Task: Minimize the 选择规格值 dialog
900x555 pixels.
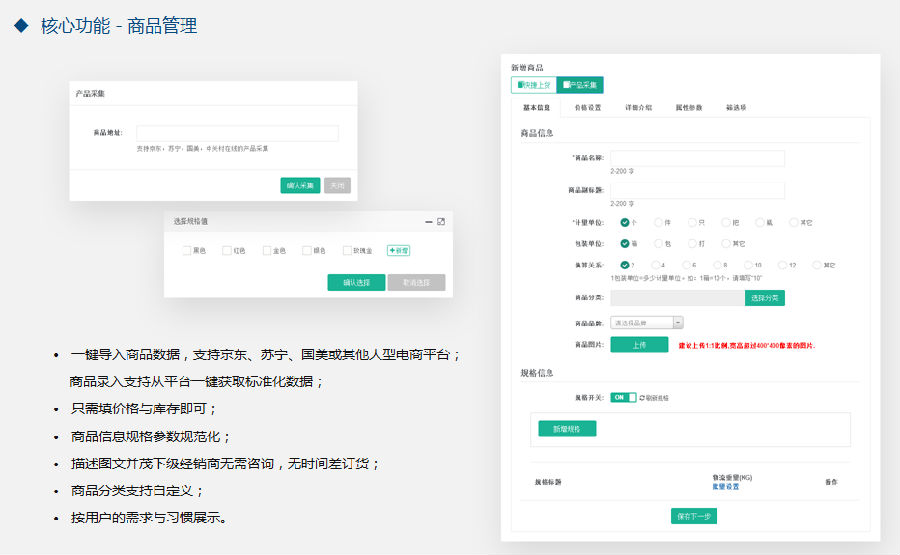Action: (x=429, y=222)
